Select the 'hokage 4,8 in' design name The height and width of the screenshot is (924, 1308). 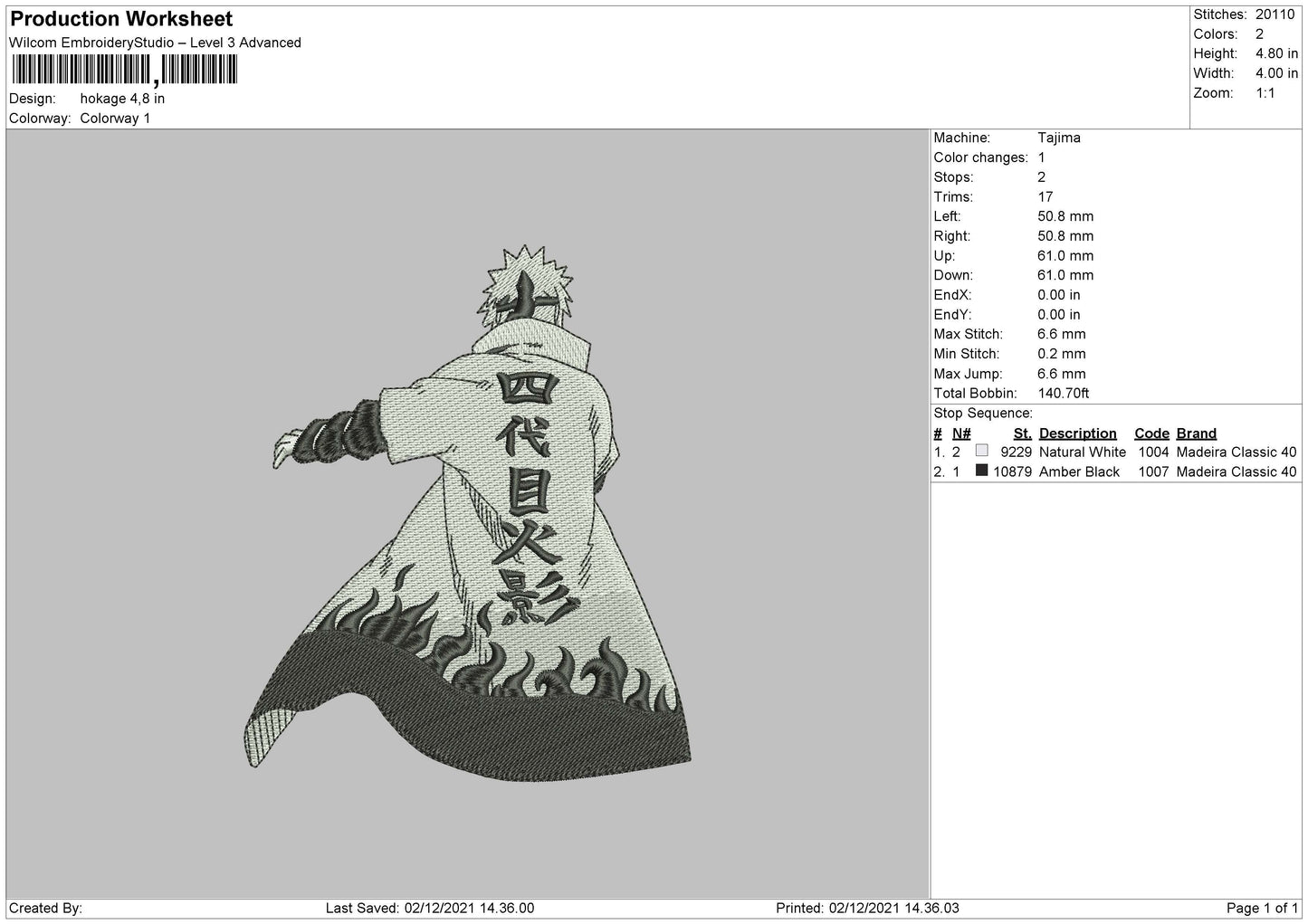click(x=122, y=99)
